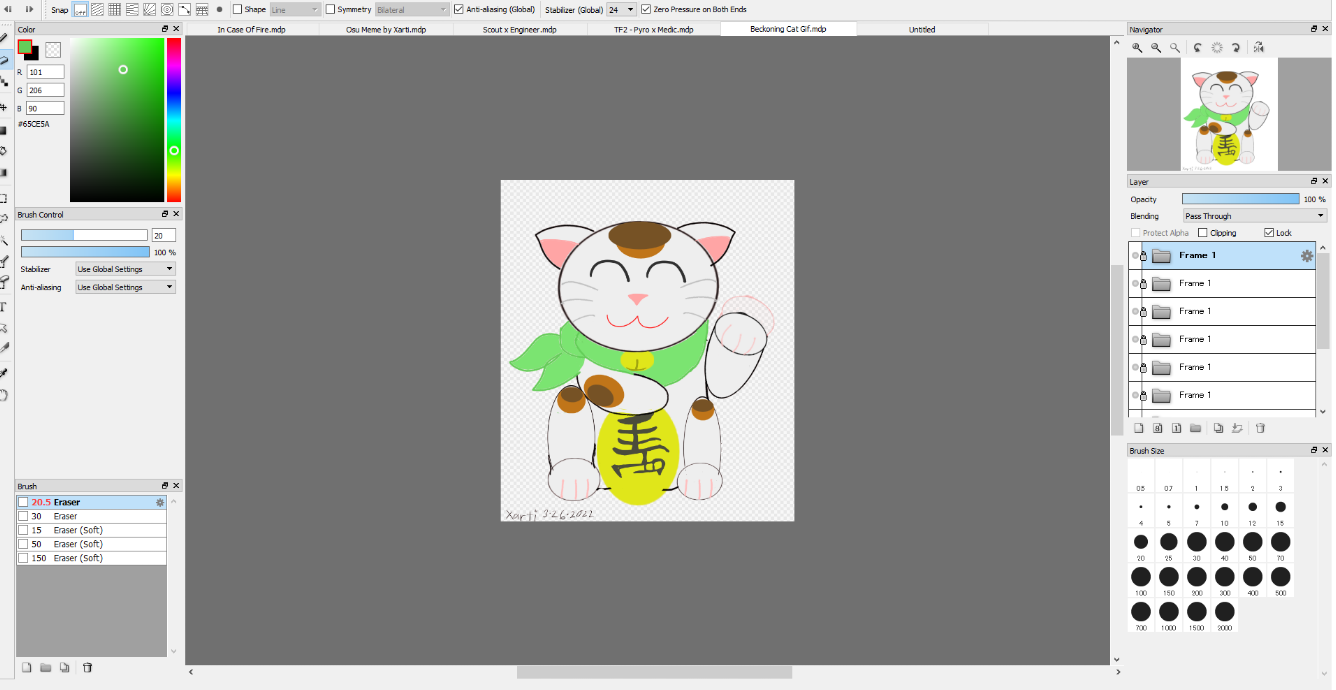Close the Brush Control panel
Viewport: 1336px width, 690px height.
pyautogui.click(x=176, y=214)
